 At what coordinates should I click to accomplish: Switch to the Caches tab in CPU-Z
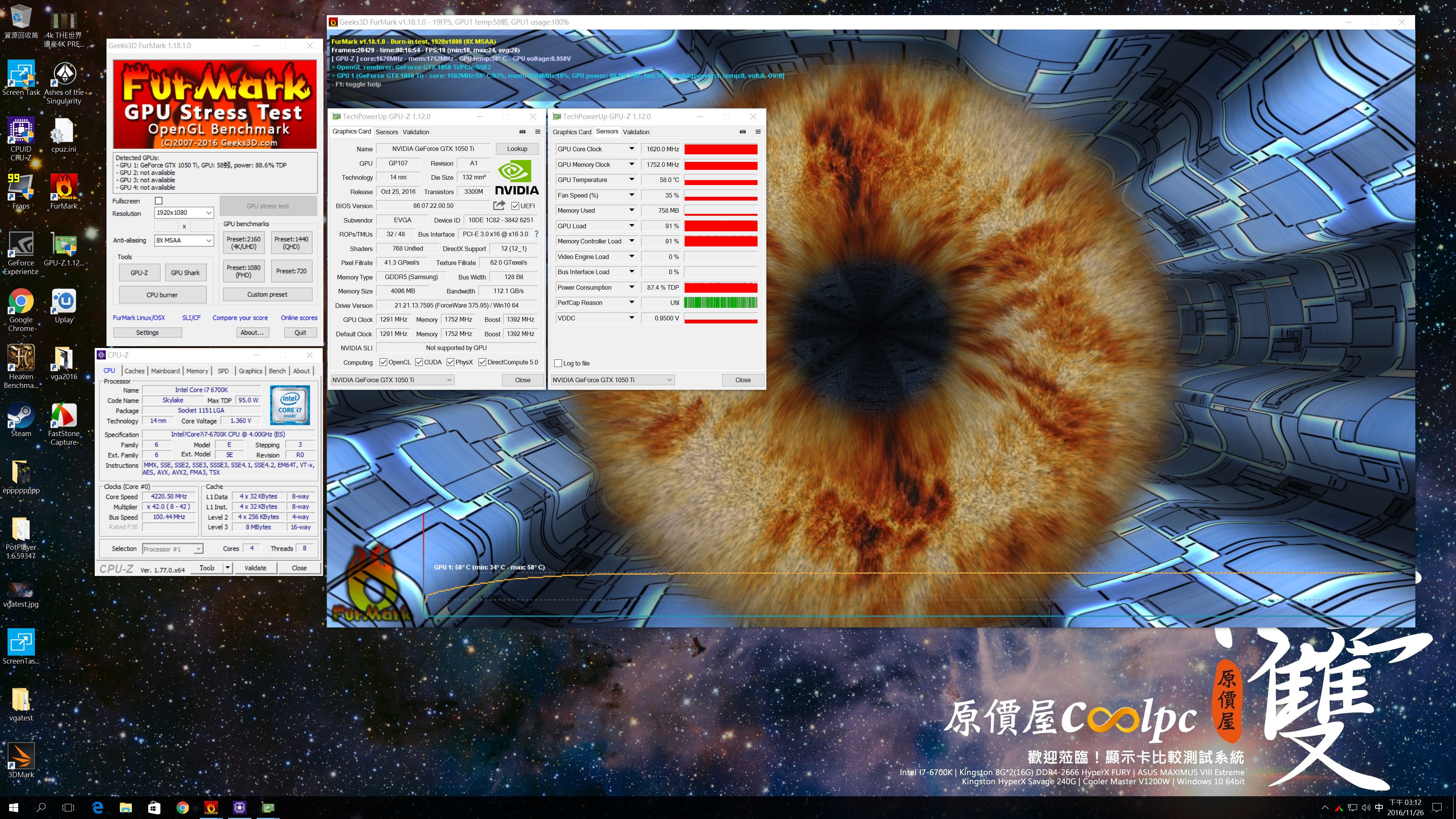[135, 371]
